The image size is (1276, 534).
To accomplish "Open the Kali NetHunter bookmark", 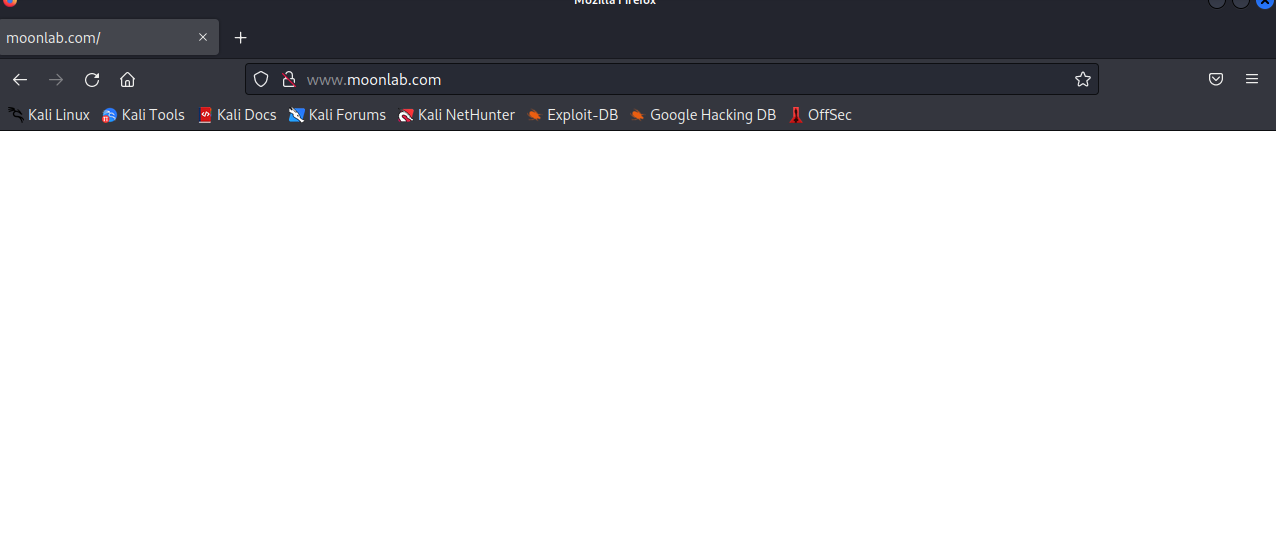I will [x=456, y=115].
